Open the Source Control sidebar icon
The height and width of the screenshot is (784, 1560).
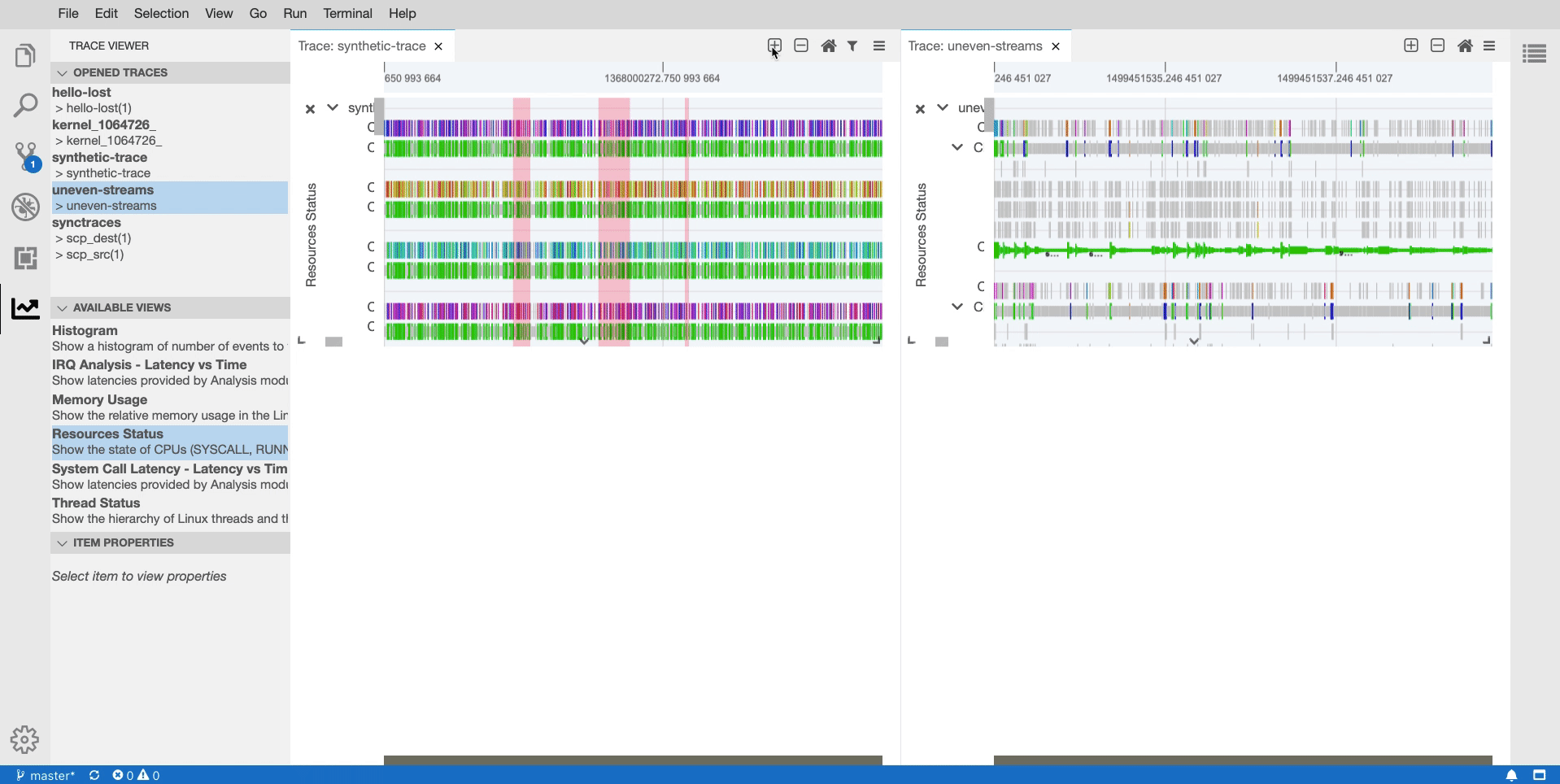25,156
